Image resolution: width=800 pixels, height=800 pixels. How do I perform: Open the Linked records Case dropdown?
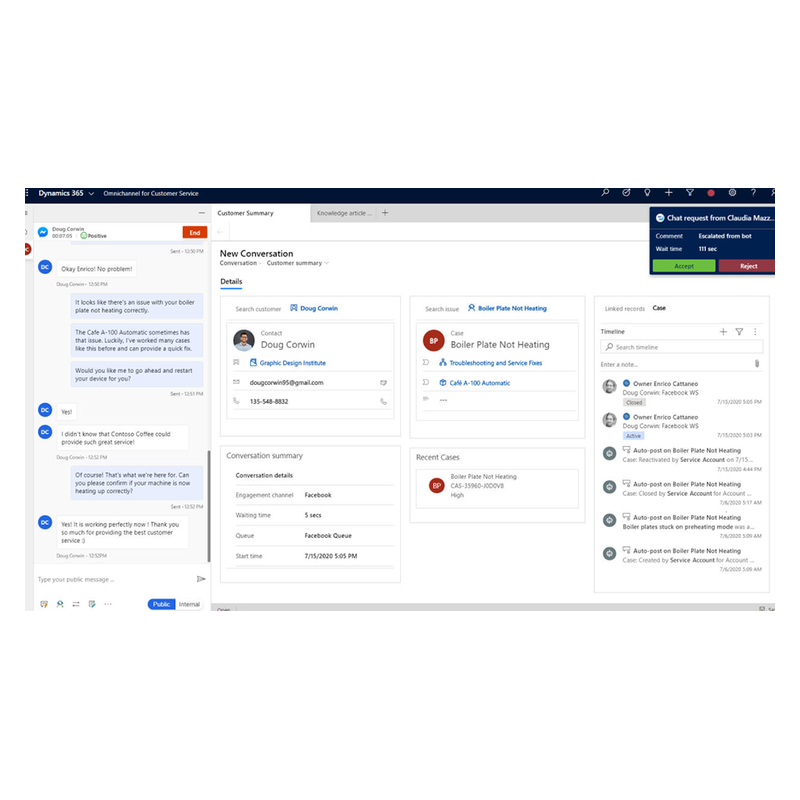coord(659,308)
